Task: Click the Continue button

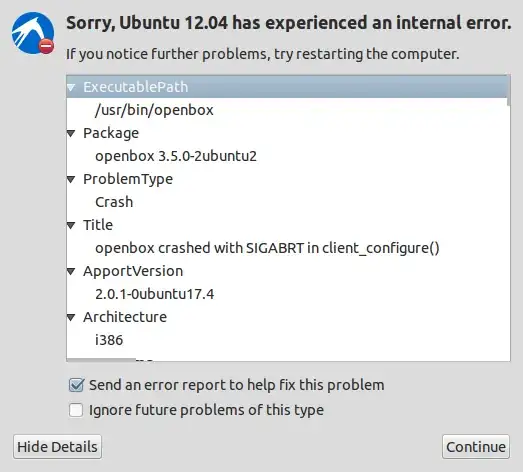Action: 476,447
